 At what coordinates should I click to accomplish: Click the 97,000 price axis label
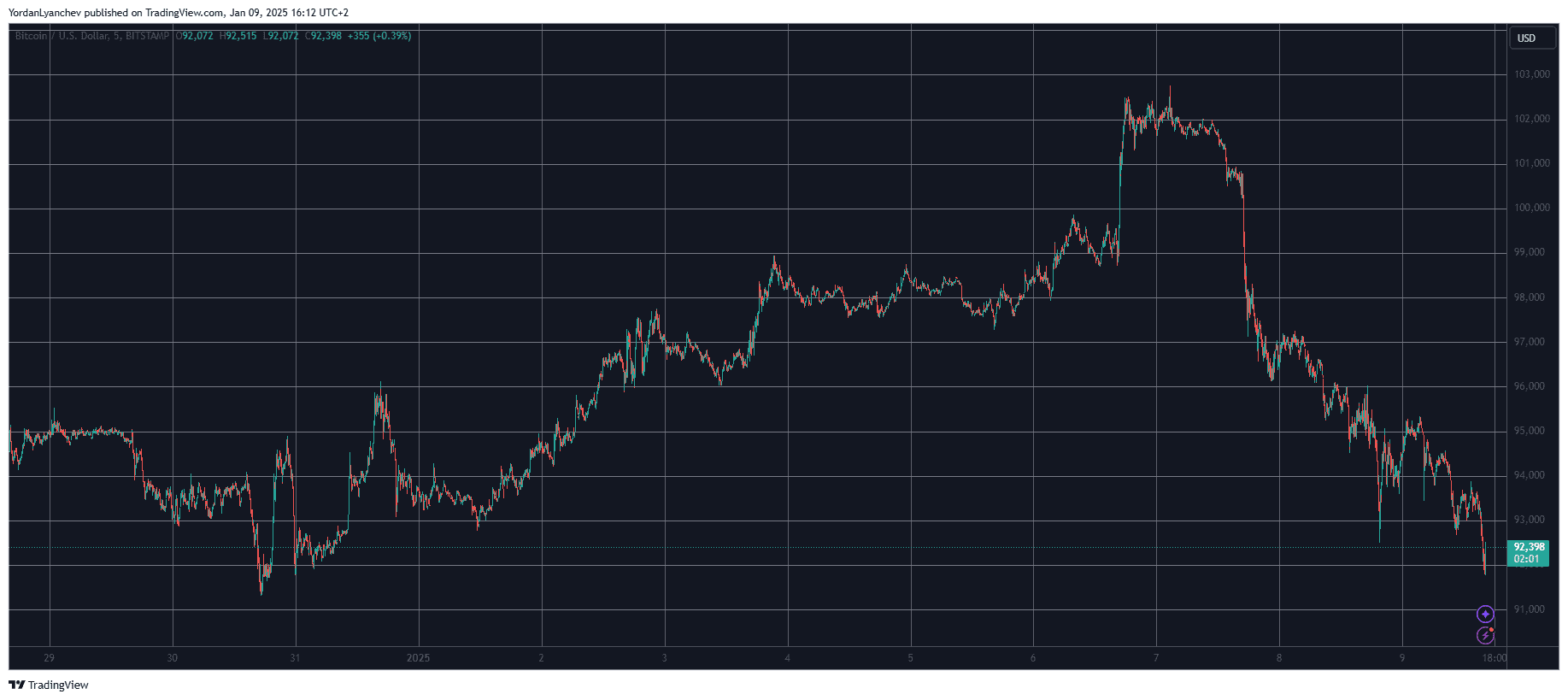tap(1530, 342)
